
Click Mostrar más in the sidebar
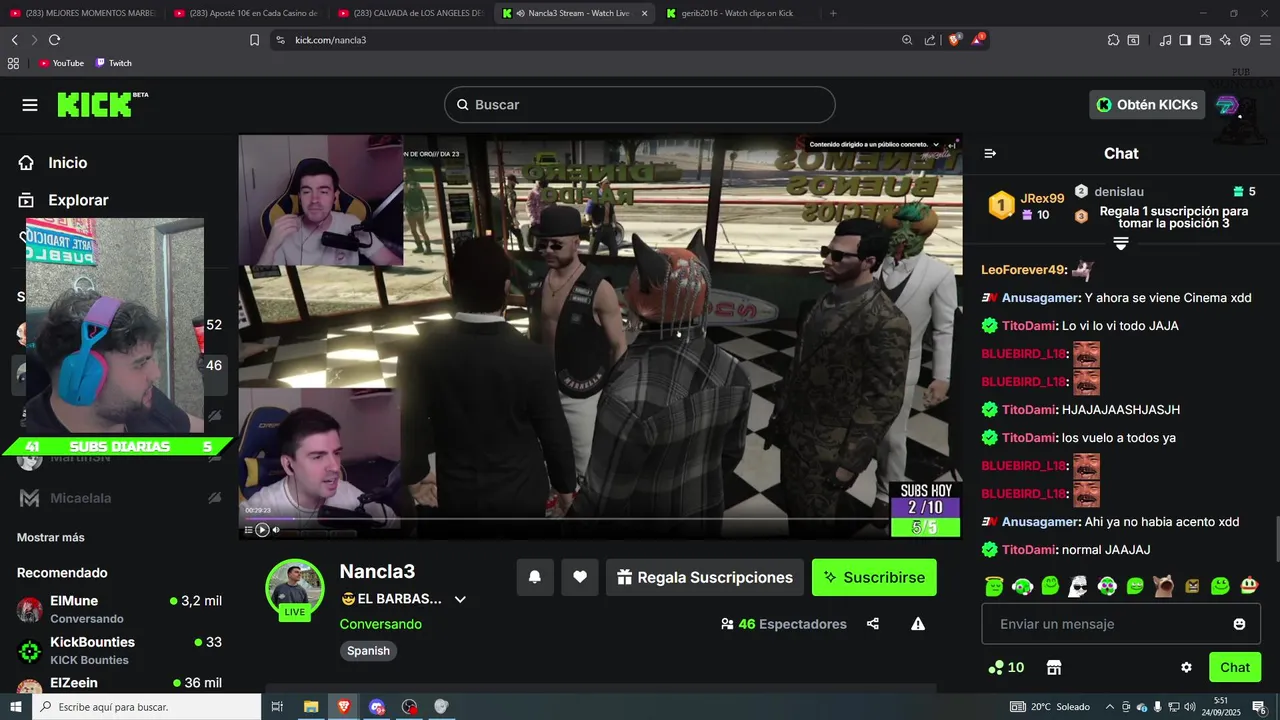click(x=51, y=537)
